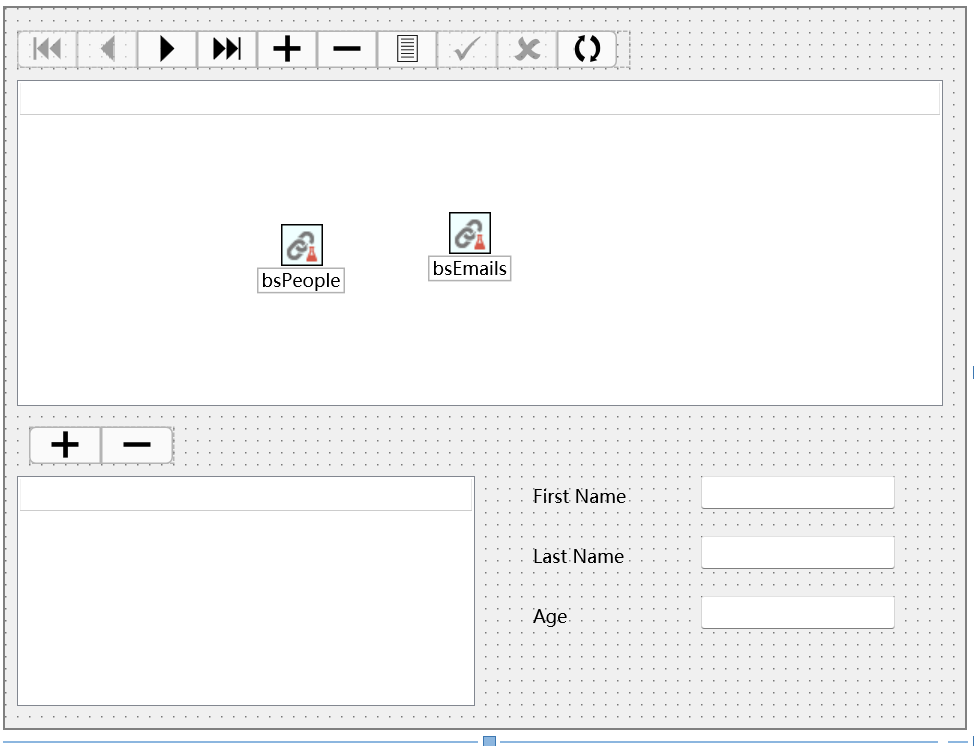974x746 pixels.
Task: Select the Age label
Action: pos(550,616)
